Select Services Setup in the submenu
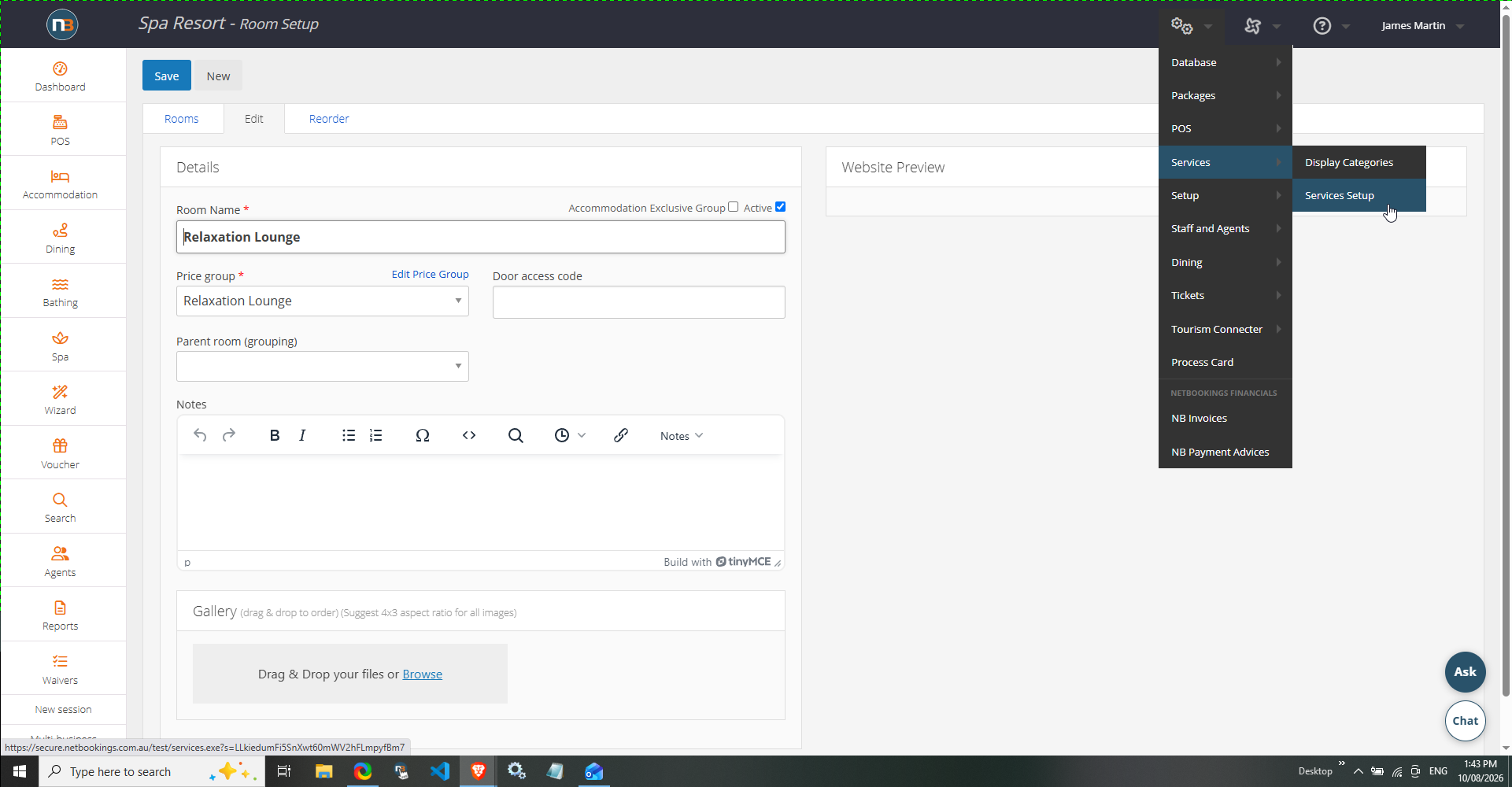 (1359, 195)
